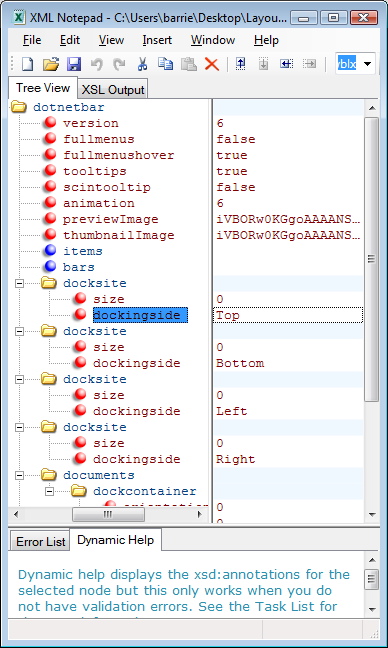Click the dotnetbar root folder icon
388x648 pixels.
19,107
